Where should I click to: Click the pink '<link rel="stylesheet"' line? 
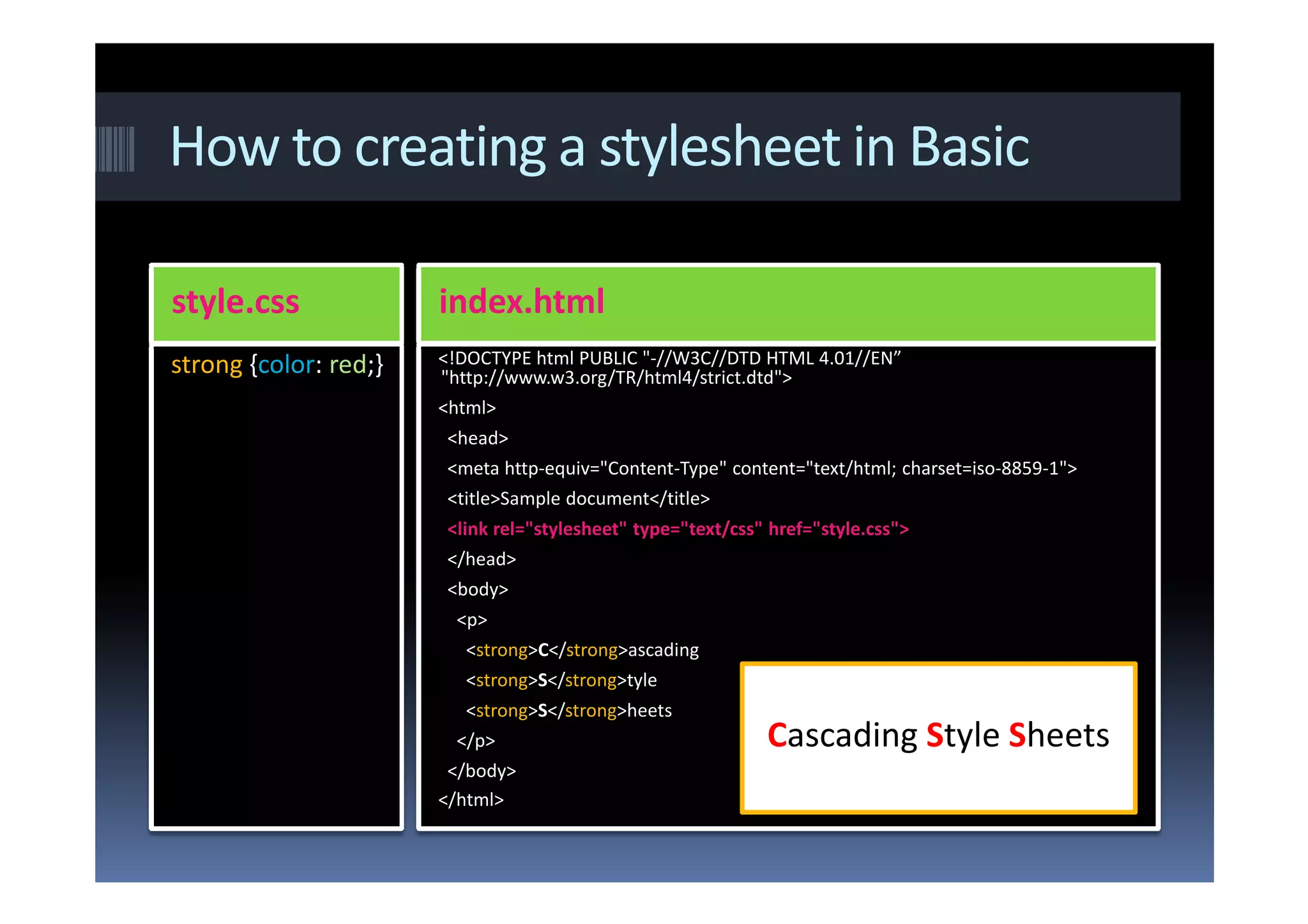click(678, 529)
